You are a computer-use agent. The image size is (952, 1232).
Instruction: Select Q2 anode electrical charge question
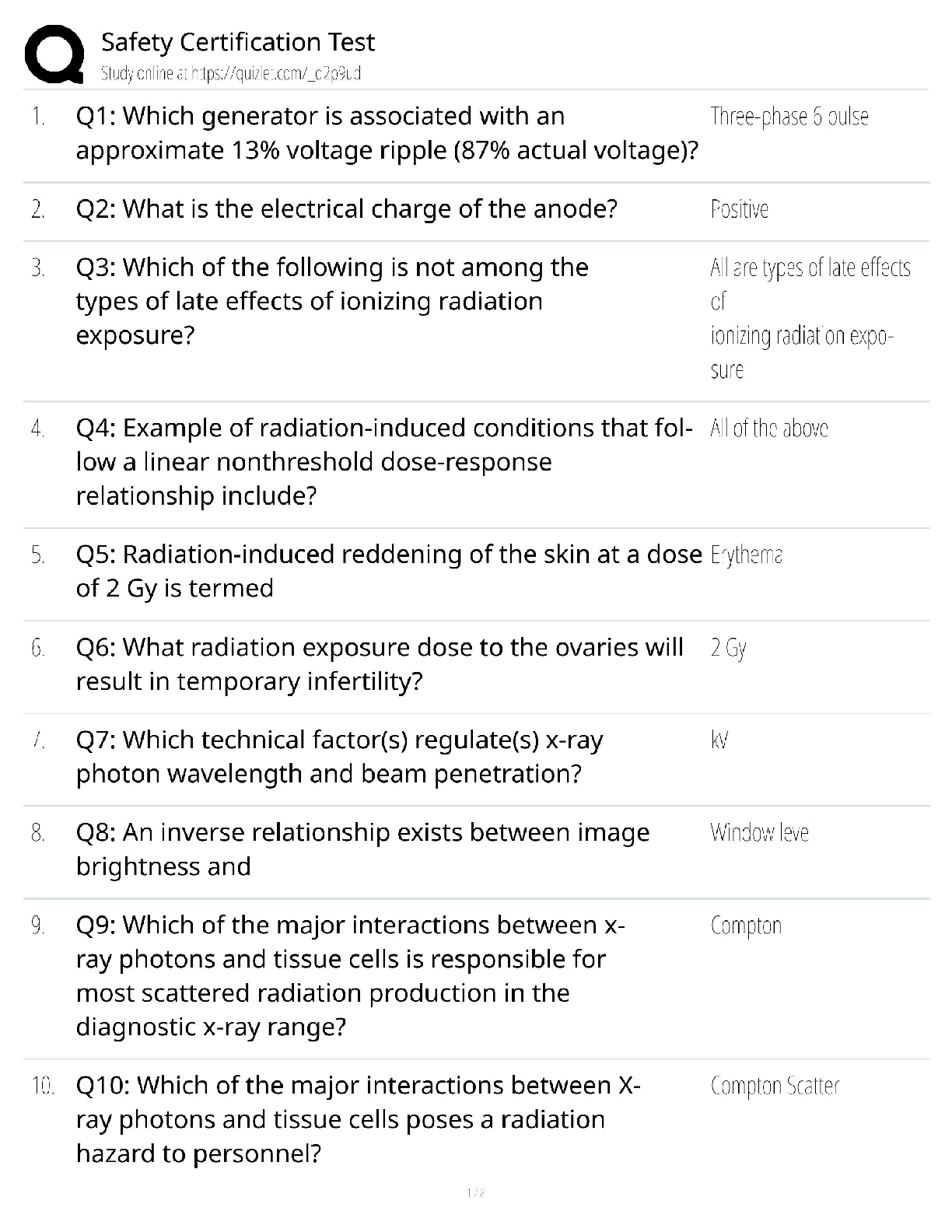coord(346,209)
